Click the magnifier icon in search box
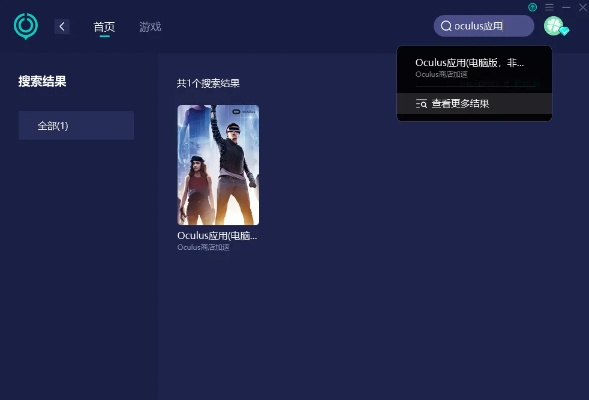This screenshot has width=589, height=400. pos(446,26)
